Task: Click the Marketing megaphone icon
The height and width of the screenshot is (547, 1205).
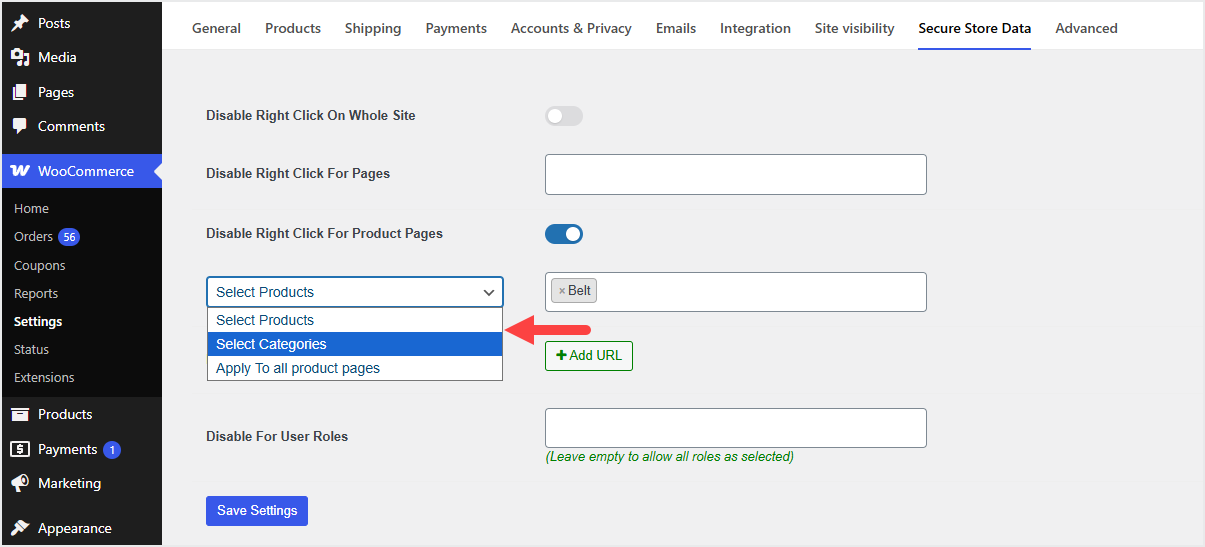Action: point(20,484)
